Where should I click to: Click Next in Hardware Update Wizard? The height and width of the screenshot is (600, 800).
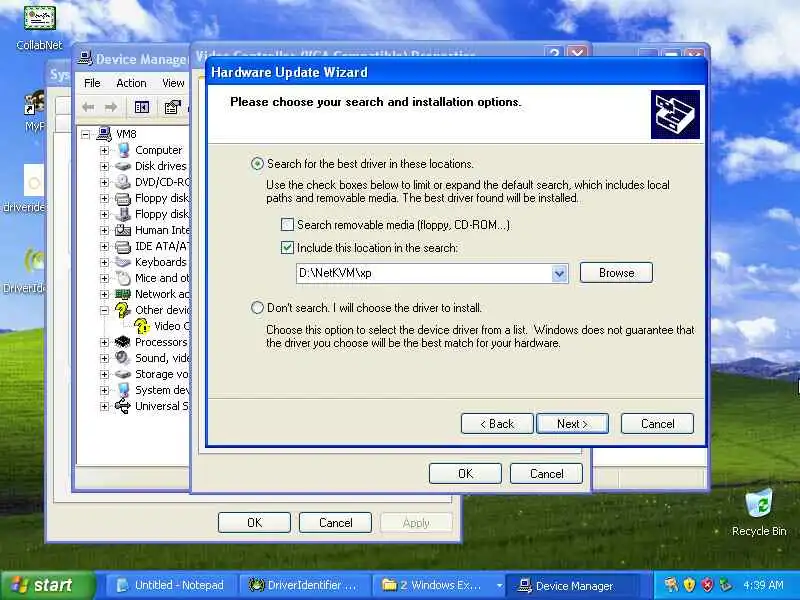[572, 423]
